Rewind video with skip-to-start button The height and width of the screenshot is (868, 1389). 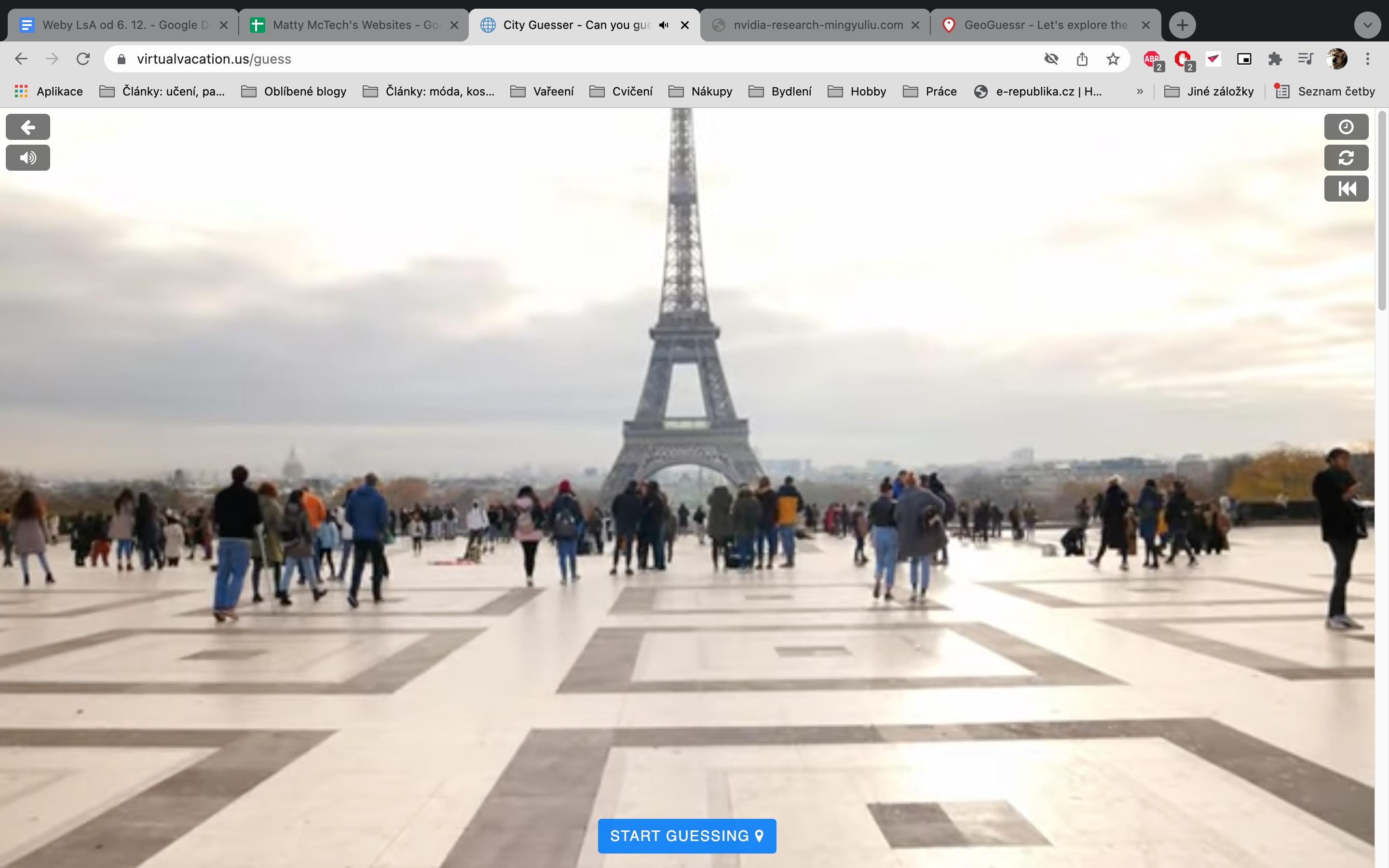click(1346, 189)
